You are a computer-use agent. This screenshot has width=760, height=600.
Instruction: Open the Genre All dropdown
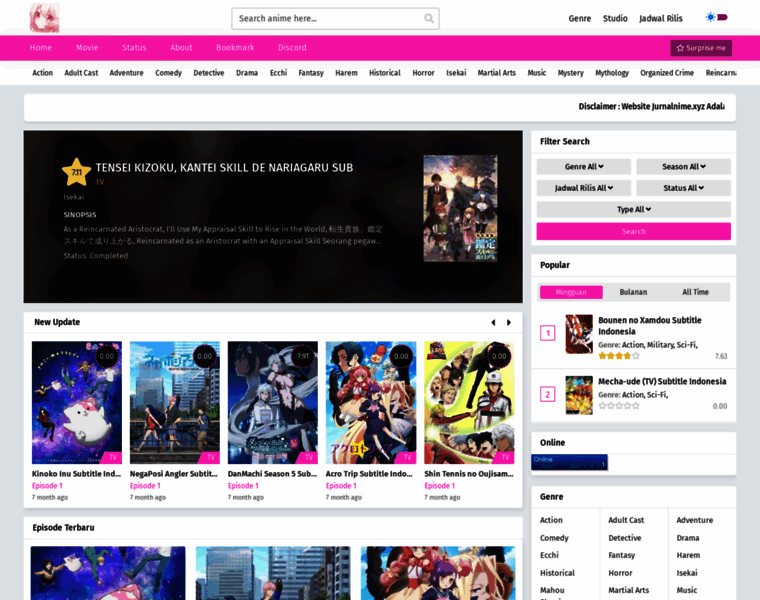click(584, 167)
